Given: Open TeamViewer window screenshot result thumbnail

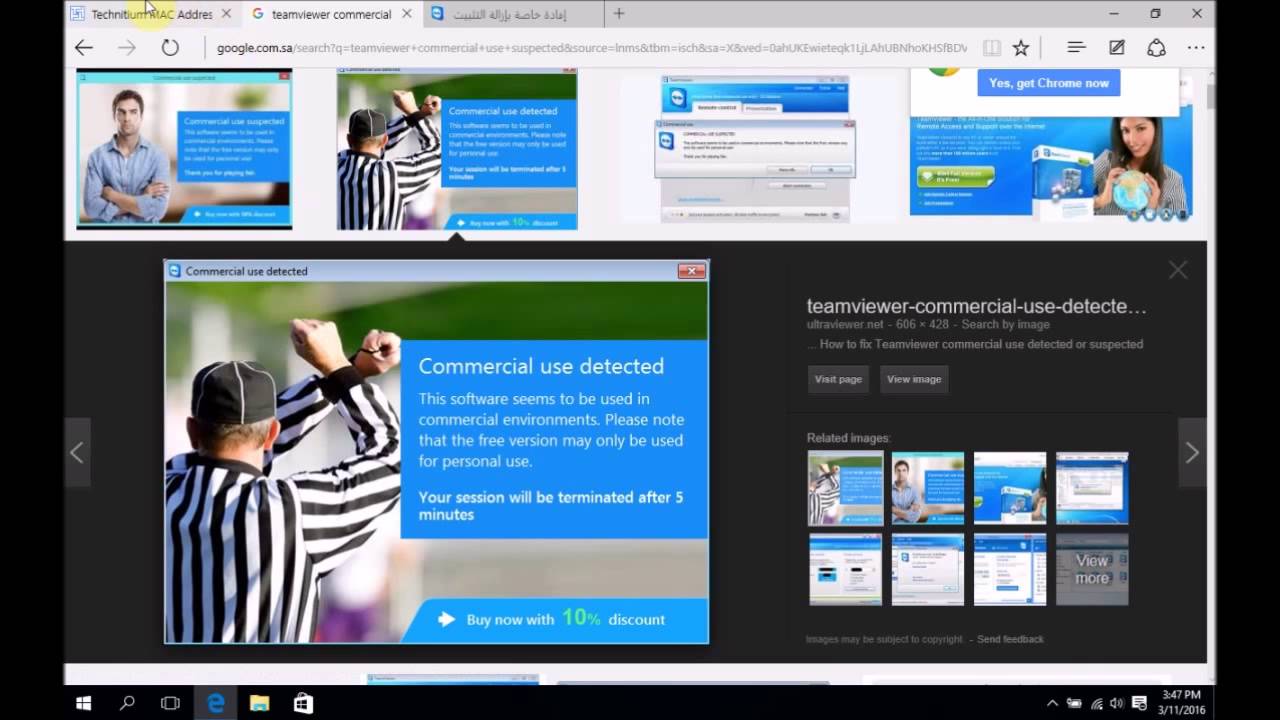Looking at the screenshot, I should point(755,149).
